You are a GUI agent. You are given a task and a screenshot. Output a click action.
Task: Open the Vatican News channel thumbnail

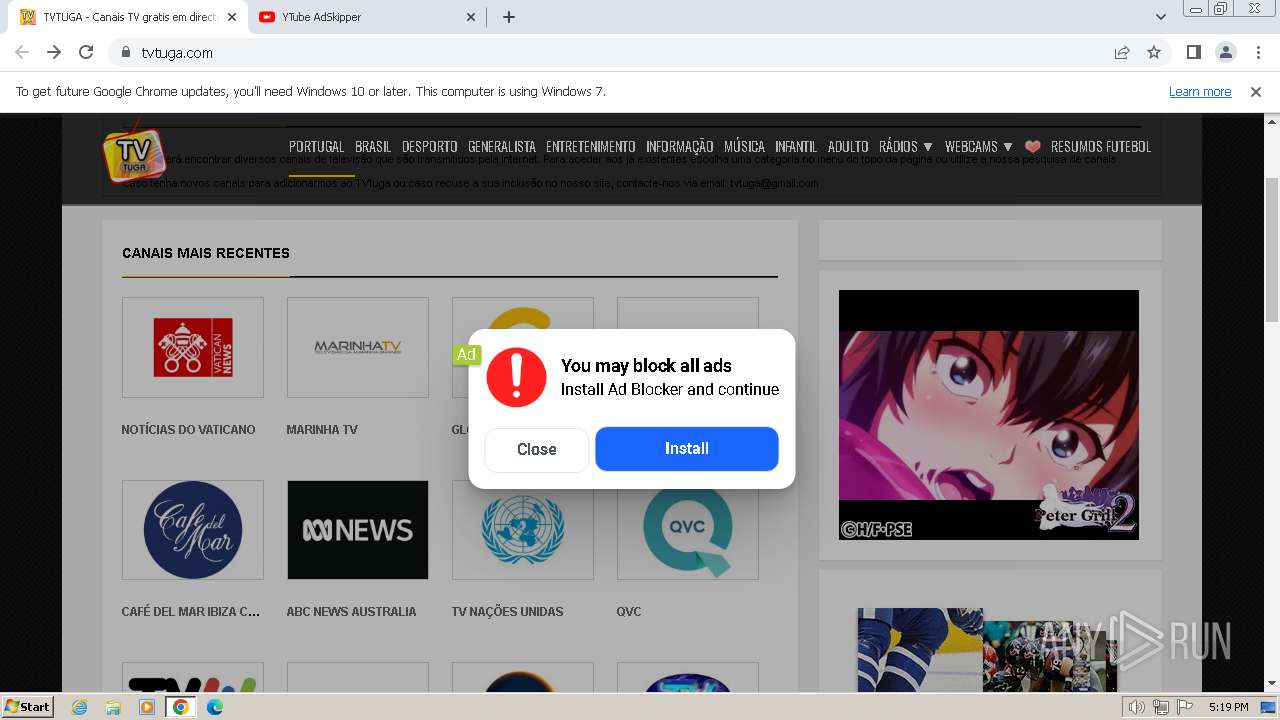193,347
